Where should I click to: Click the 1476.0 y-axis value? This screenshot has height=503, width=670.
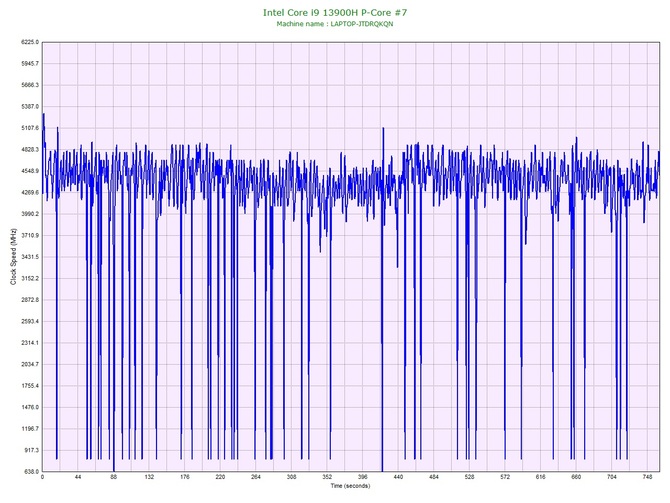30,407
